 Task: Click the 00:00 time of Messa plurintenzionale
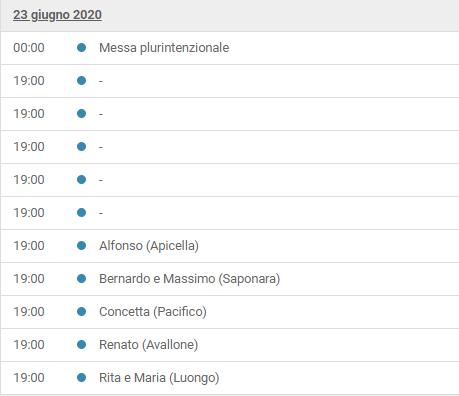tap(29, 48)
